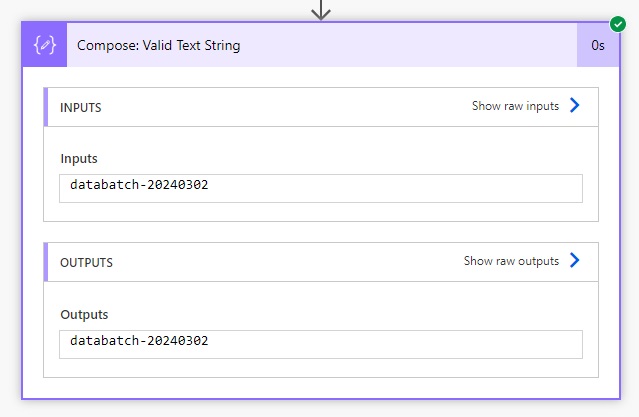Click the databatch-20240302 text in Outputs
639x417 pixels.
pyautogui.click(x=139, y=341)
